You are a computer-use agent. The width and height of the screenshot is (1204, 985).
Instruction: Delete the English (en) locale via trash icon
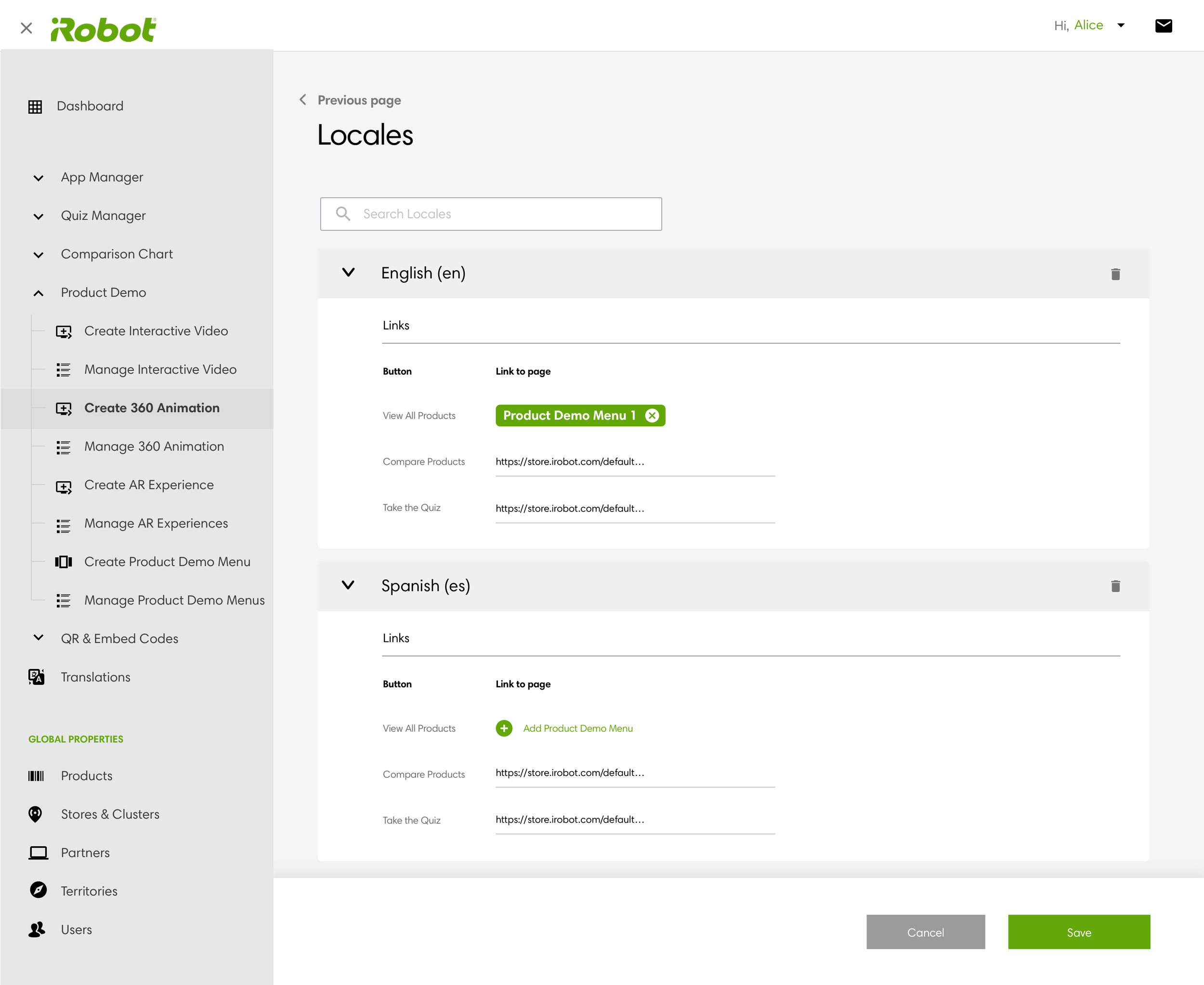[x=1115, y=274]
